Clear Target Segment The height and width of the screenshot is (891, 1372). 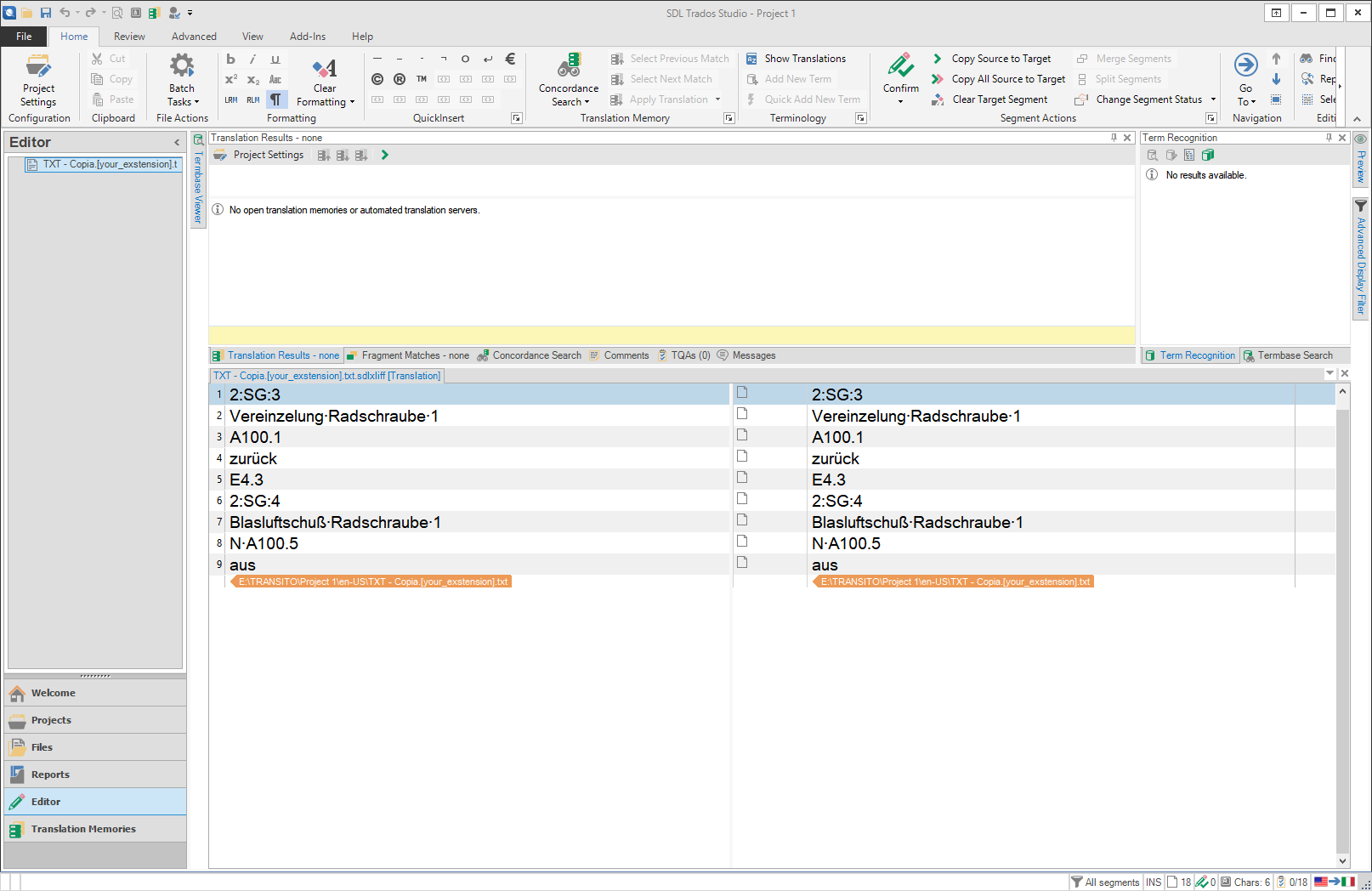(989, 99)
